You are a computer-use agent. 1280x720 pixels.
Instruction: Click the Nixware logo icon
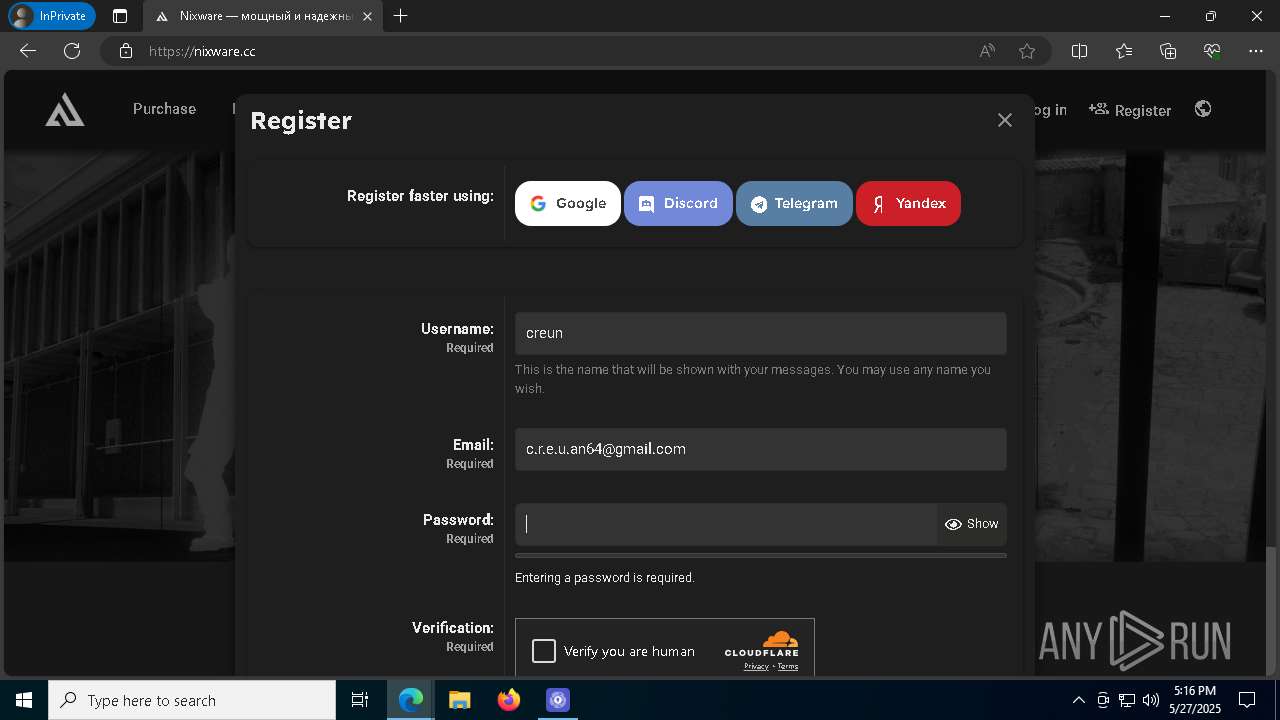(65, 110)
